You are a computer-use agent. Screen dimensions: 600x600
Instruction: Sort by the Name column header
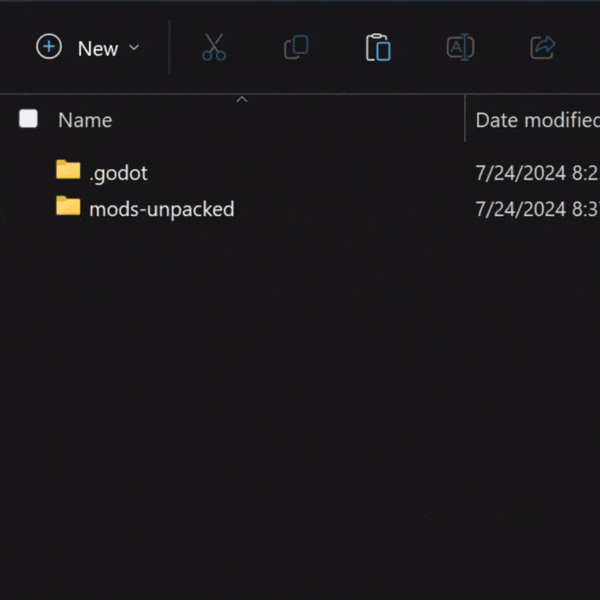tap(85, 120)
